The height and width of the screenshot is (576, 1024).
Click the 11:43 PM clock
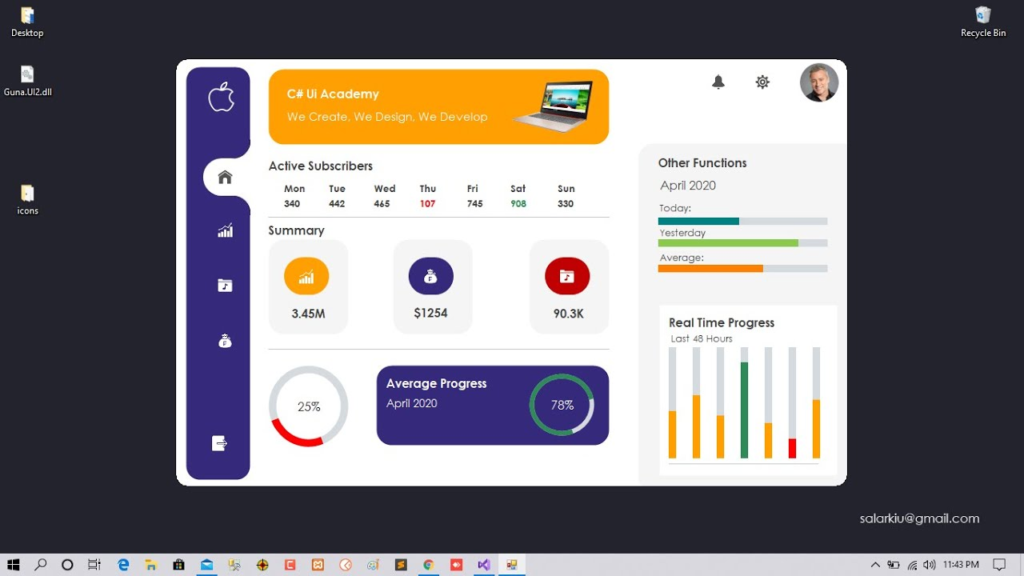click(x=961, y=565)
